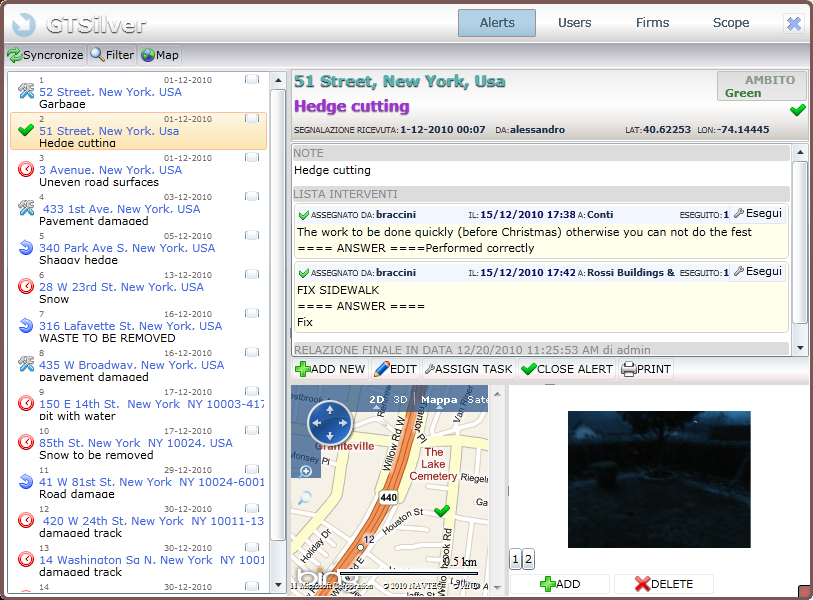Open the 3 Avenue, New York, USA alert link
The height and width of the screenshot is (600, 813).
tap(110, 170)
